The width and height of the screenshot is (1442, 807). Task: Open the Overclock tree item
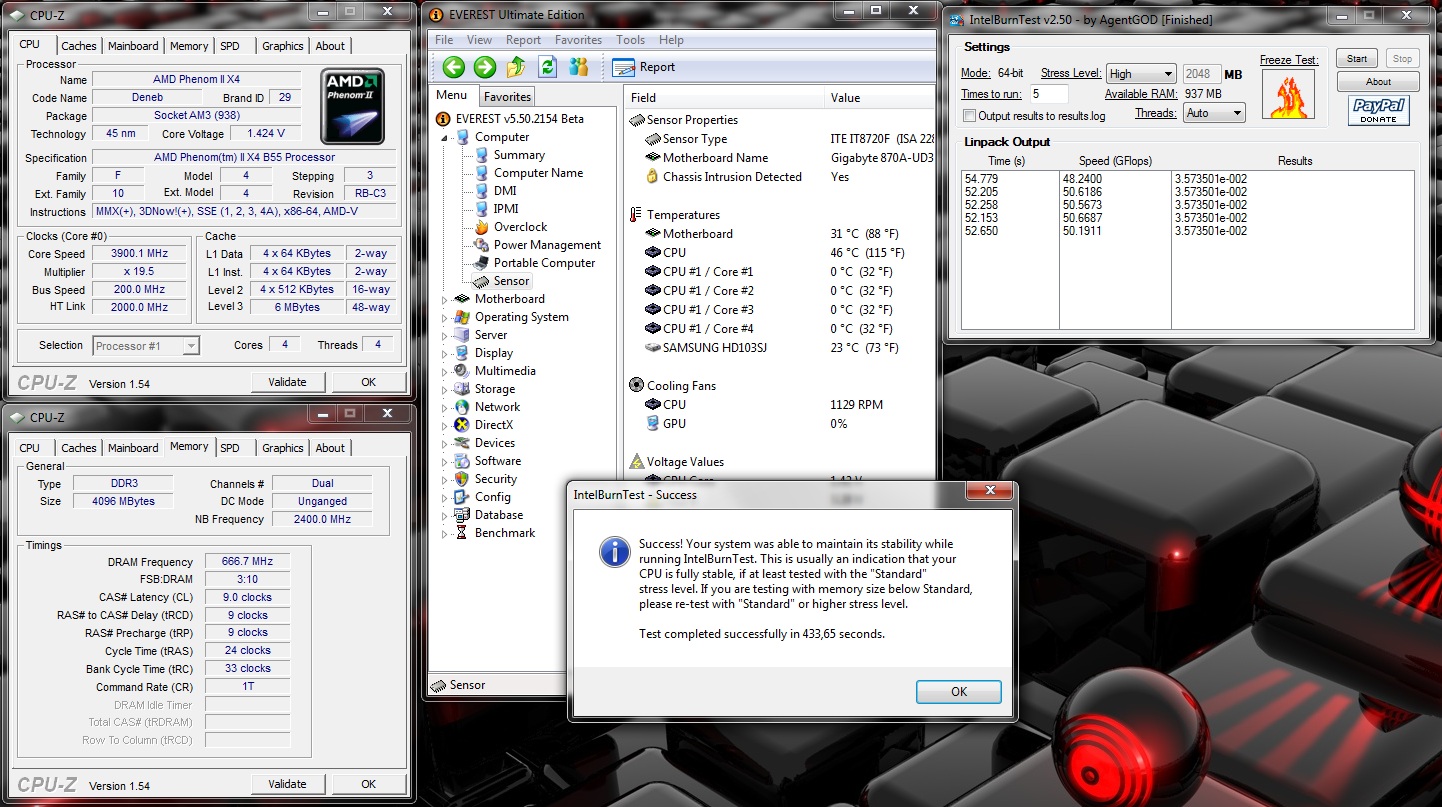[x=520, y=227]
